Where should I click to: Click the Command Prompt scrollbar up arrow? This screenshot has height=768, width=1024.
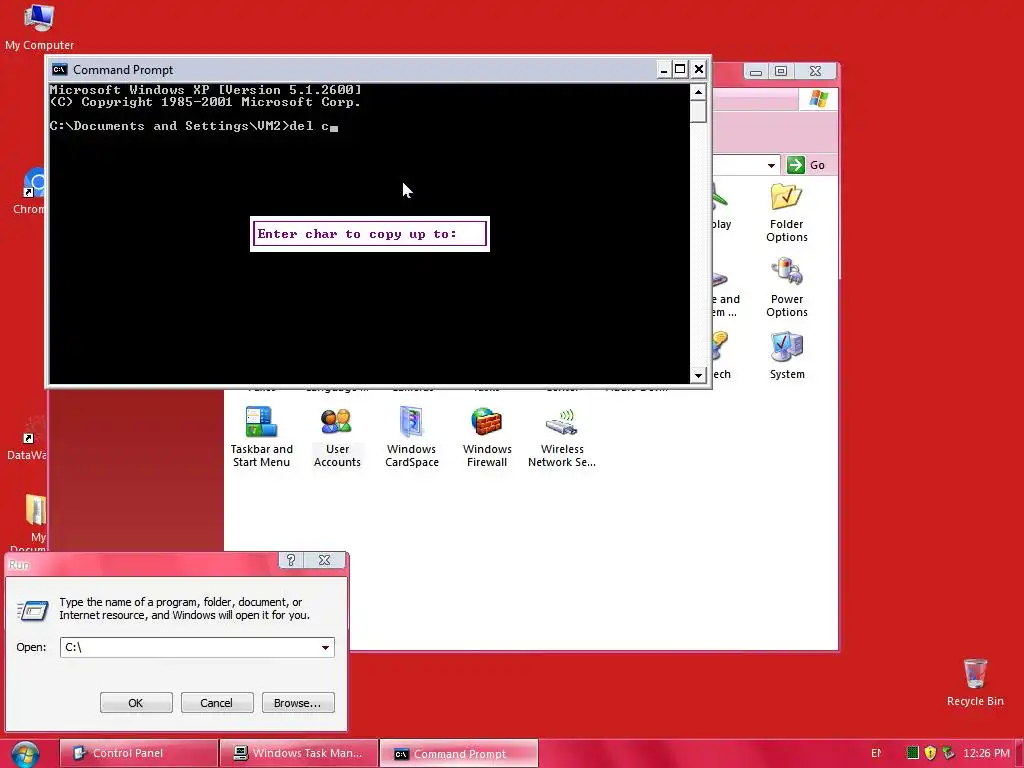tap(698, 92)
